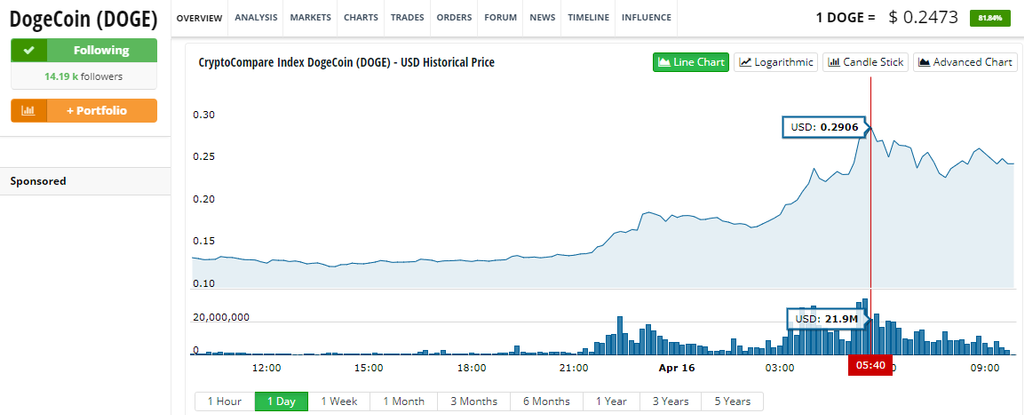Click the Apr 16 date label
1024x415 pixels.
coord(676,368)
